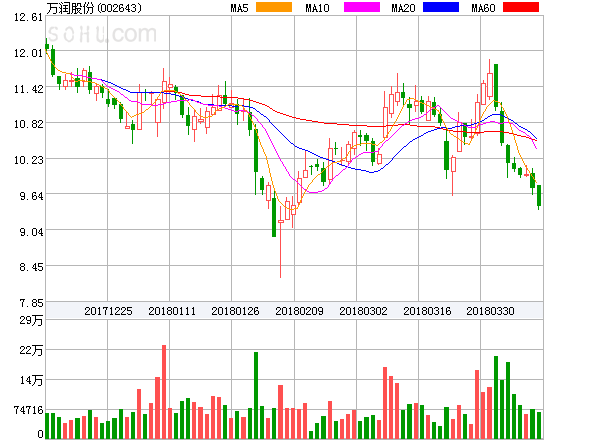Click the MA5 legend label
Screen dimensions: 600x440
[x=240, y=8]
